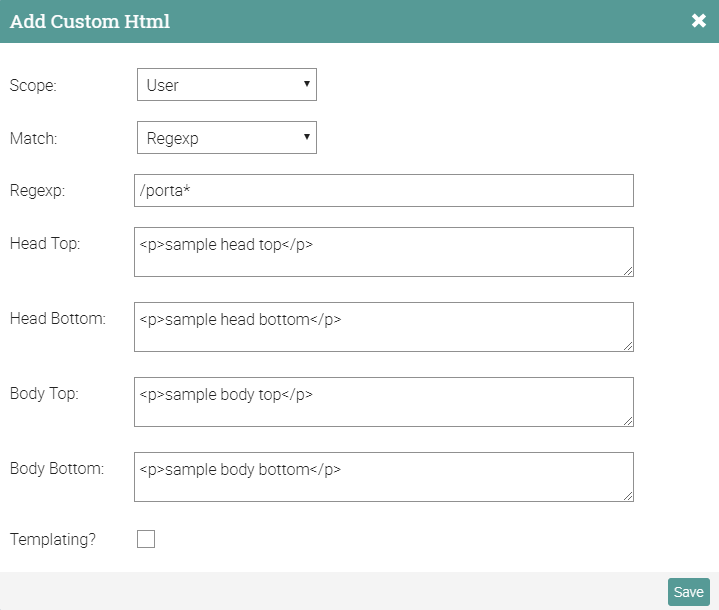Click into the Body Bottom text area

(383, 476)
